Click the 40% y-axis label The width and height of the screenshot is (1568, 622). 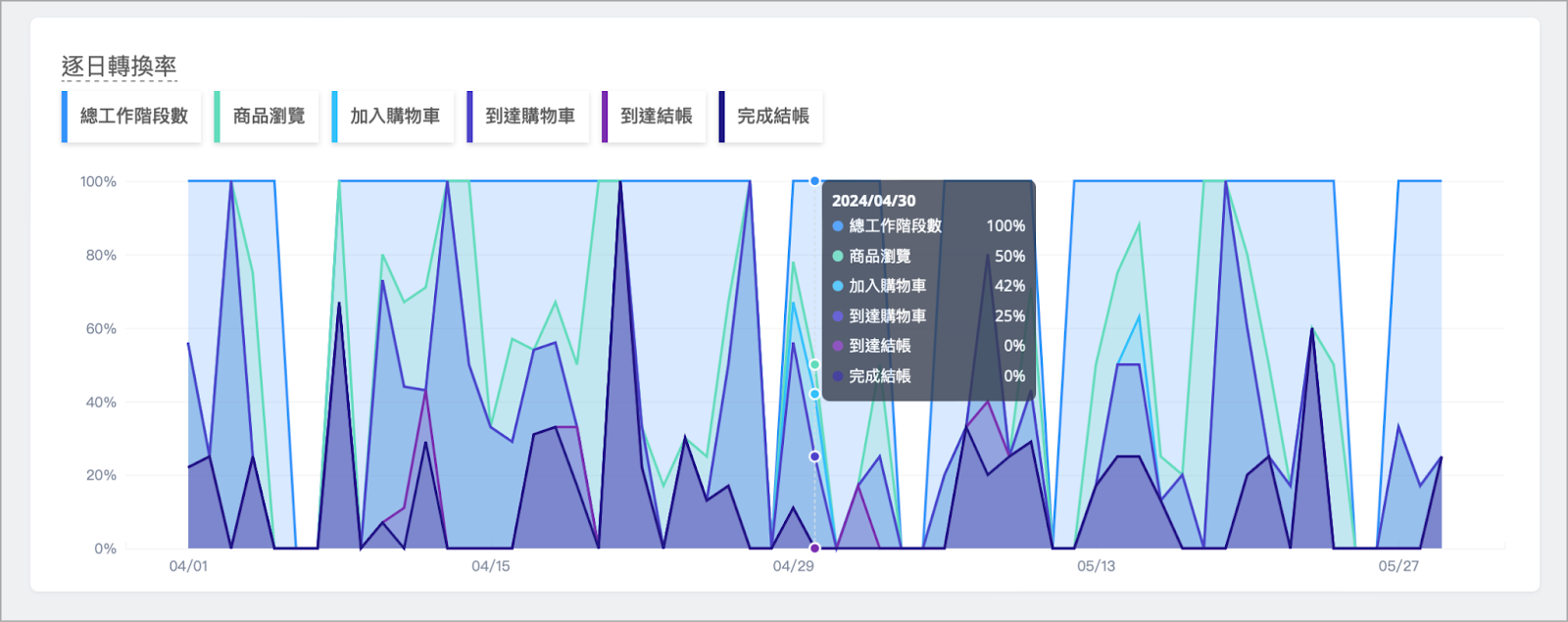coord(101,402)
